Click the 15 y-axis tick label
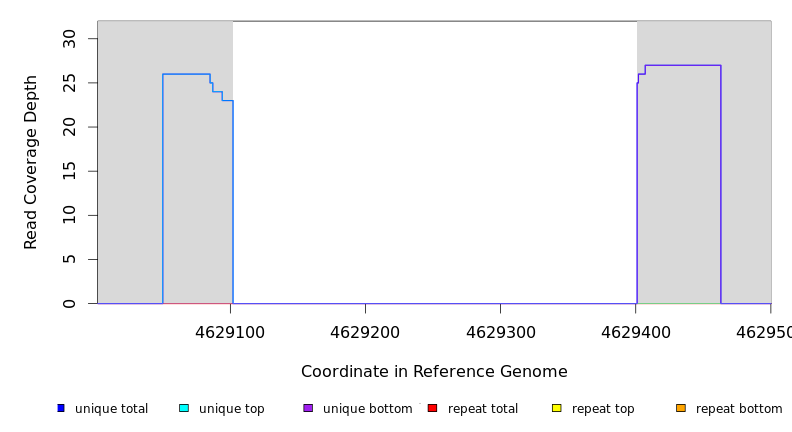 (69, 171)
